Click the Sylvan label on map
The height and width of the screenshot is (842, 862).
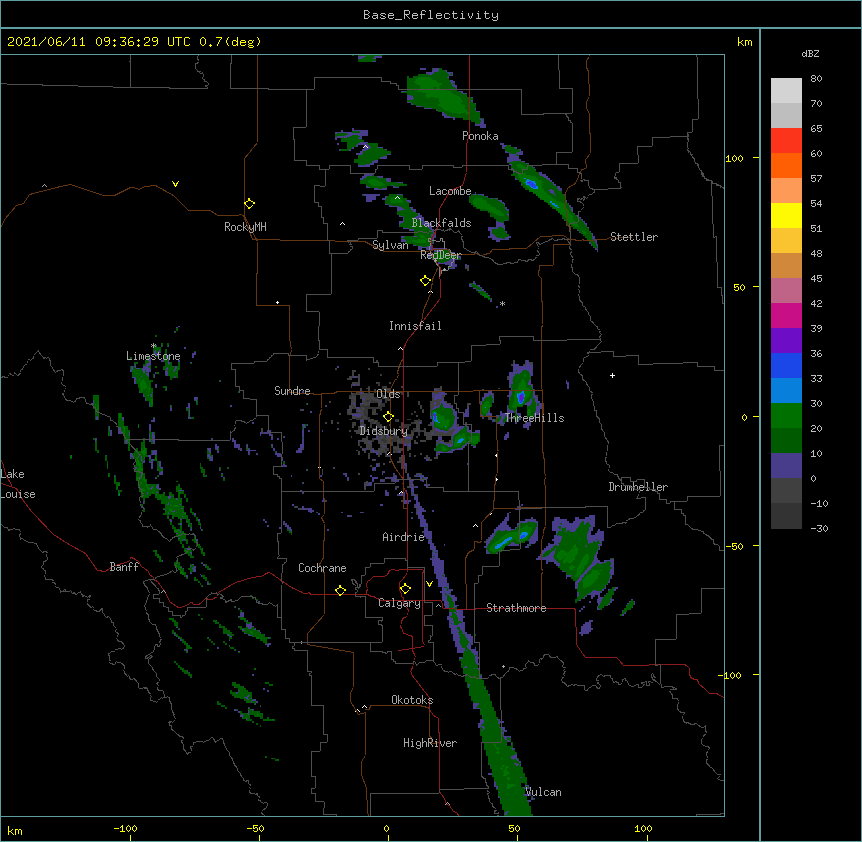(x=390, y=245)
